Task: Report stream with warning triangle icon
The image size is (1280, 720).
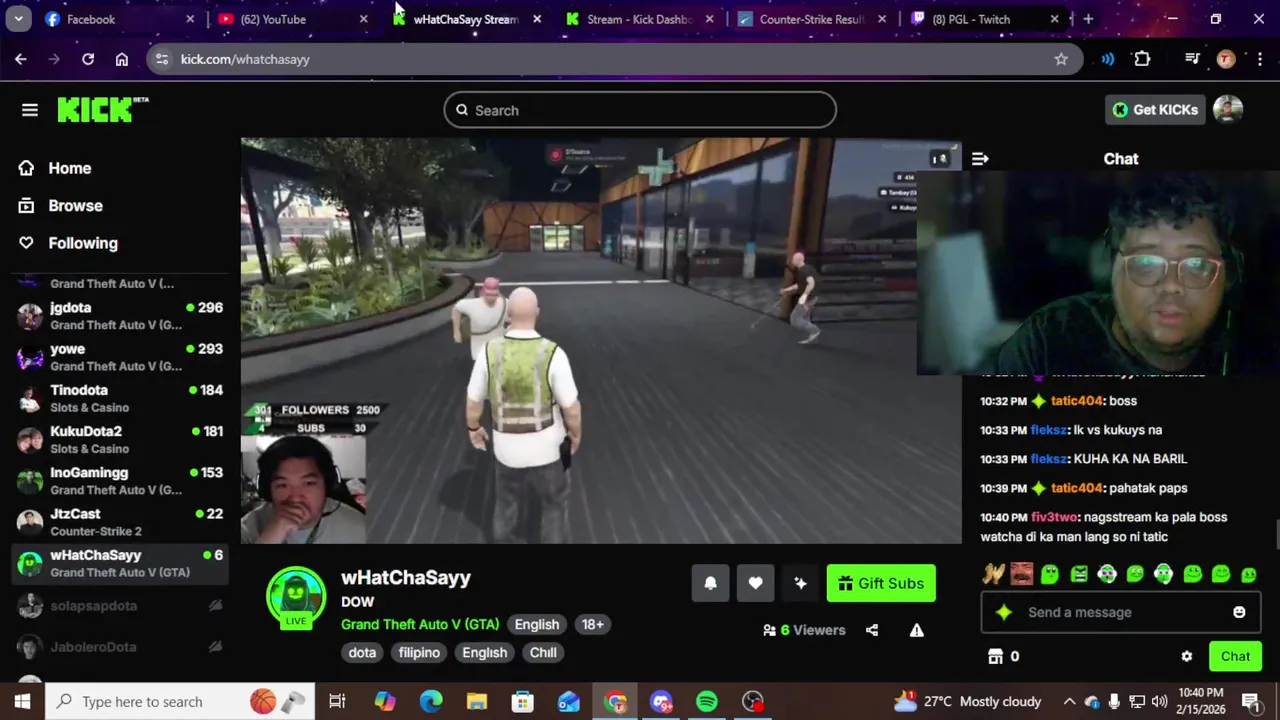Action: pos(916,630)
